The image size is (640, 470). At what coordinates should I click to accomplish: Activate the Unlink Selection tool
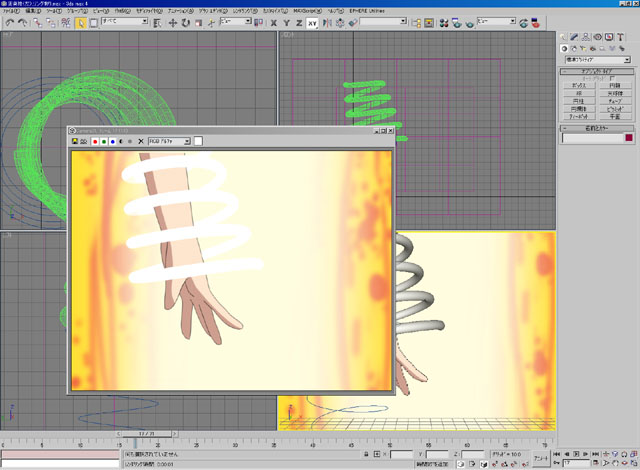coord(51,23)
